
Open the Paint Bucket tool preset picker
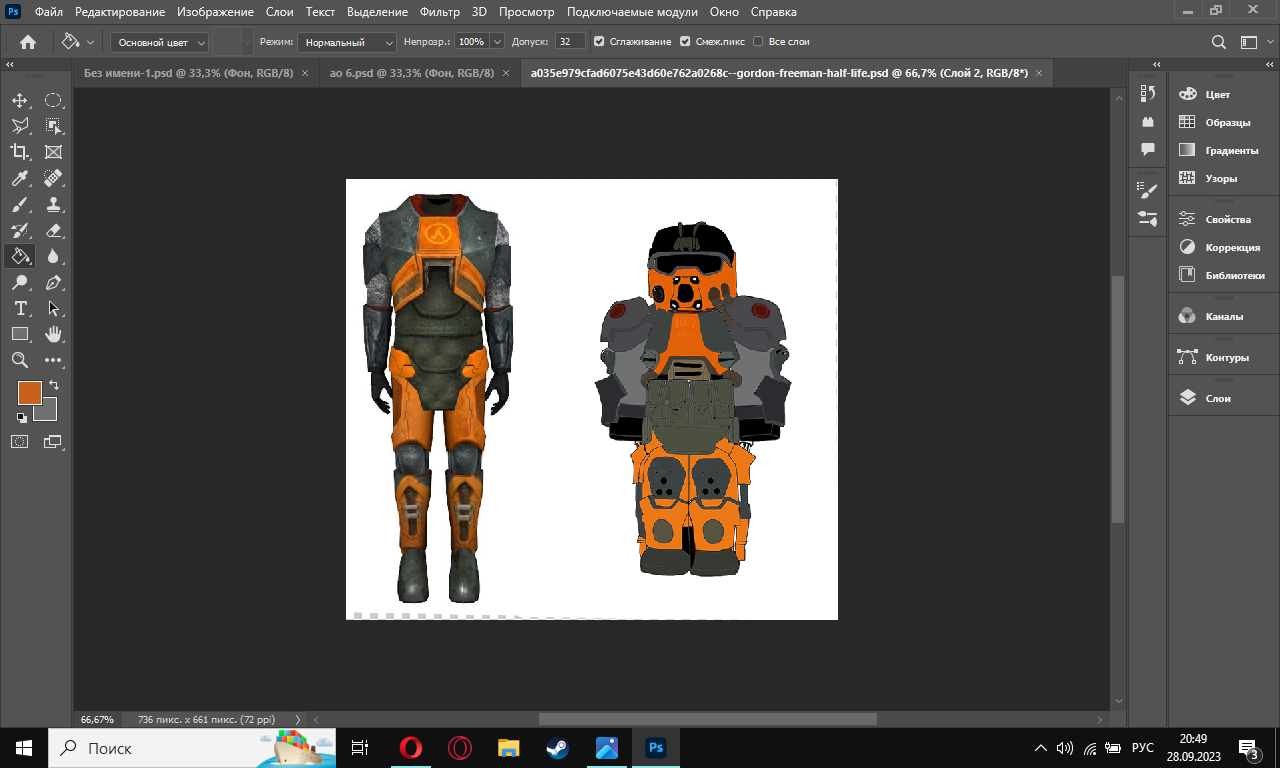point(77,42)
